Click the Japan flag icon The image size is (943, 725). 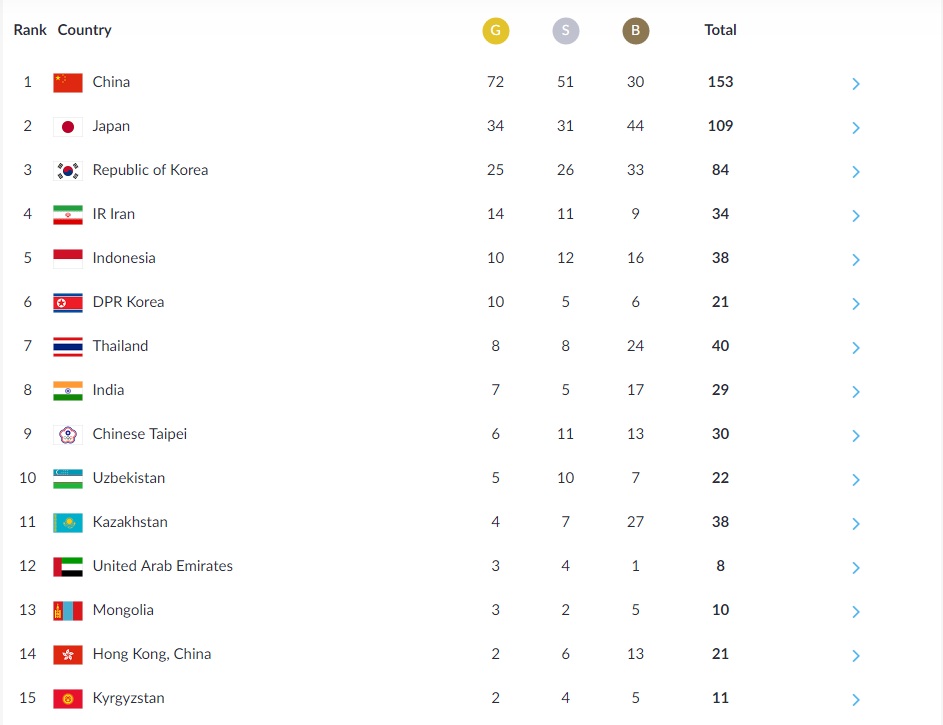click(68, 127)
